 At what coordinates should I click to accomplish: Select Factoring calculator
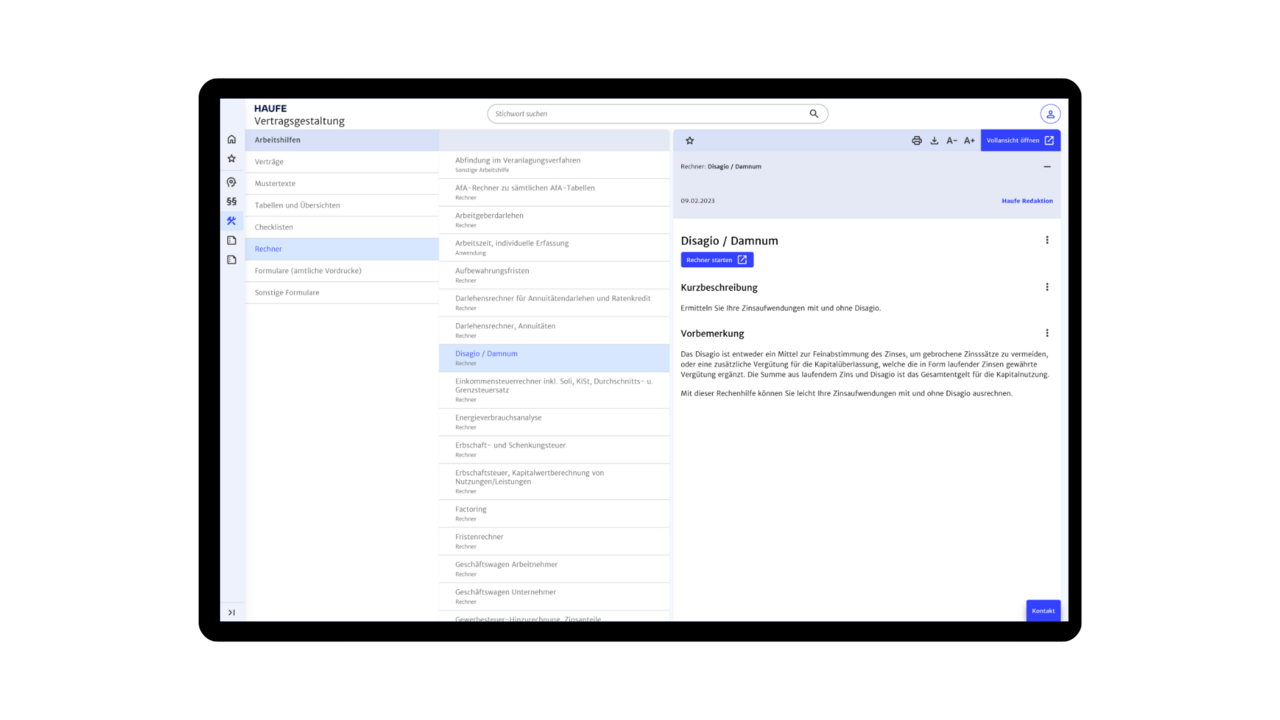point(554,513)
